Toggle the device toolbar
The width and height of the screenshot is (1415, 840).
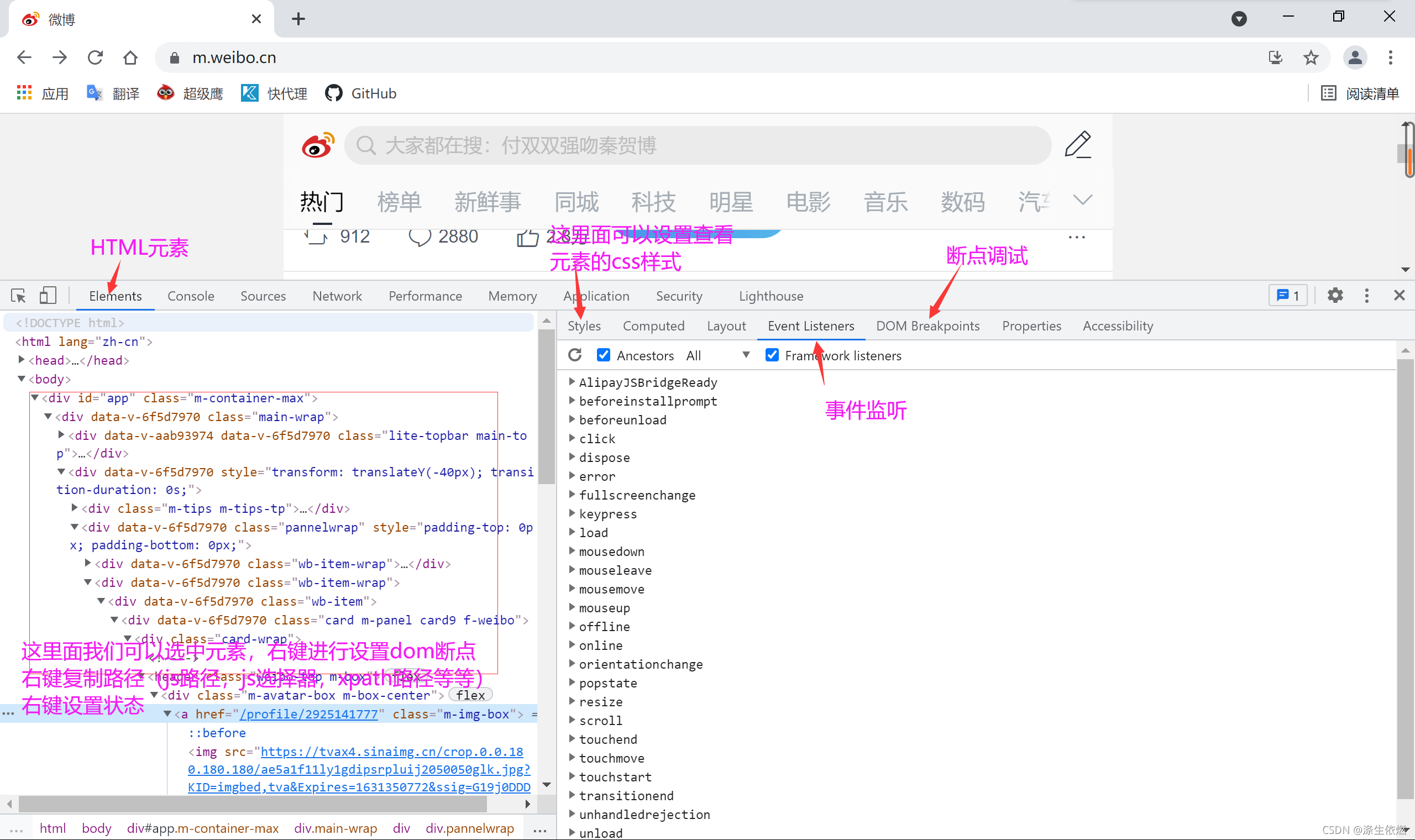pyautogui.click(x=48, y=296)
